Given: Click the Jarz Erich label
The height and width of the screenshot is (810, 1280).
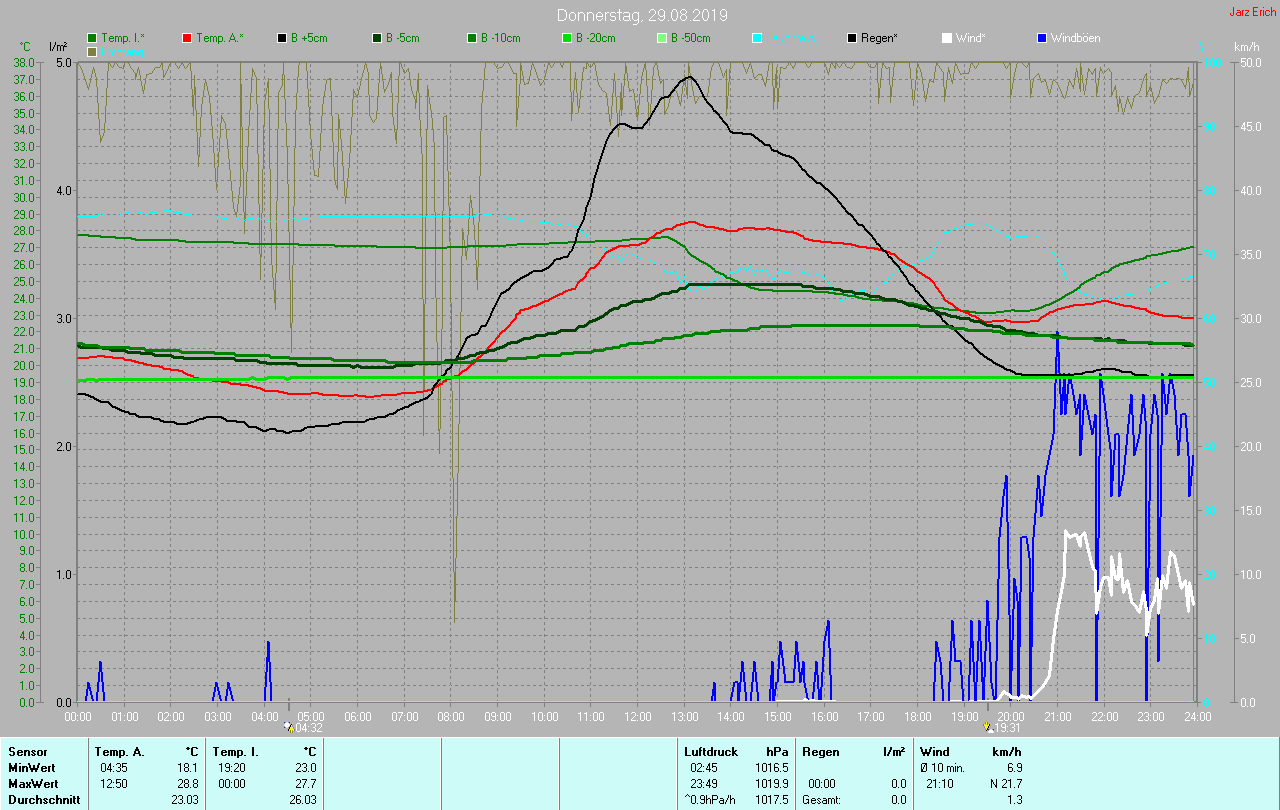Looking at the screenshot, I should point(1252,12).
